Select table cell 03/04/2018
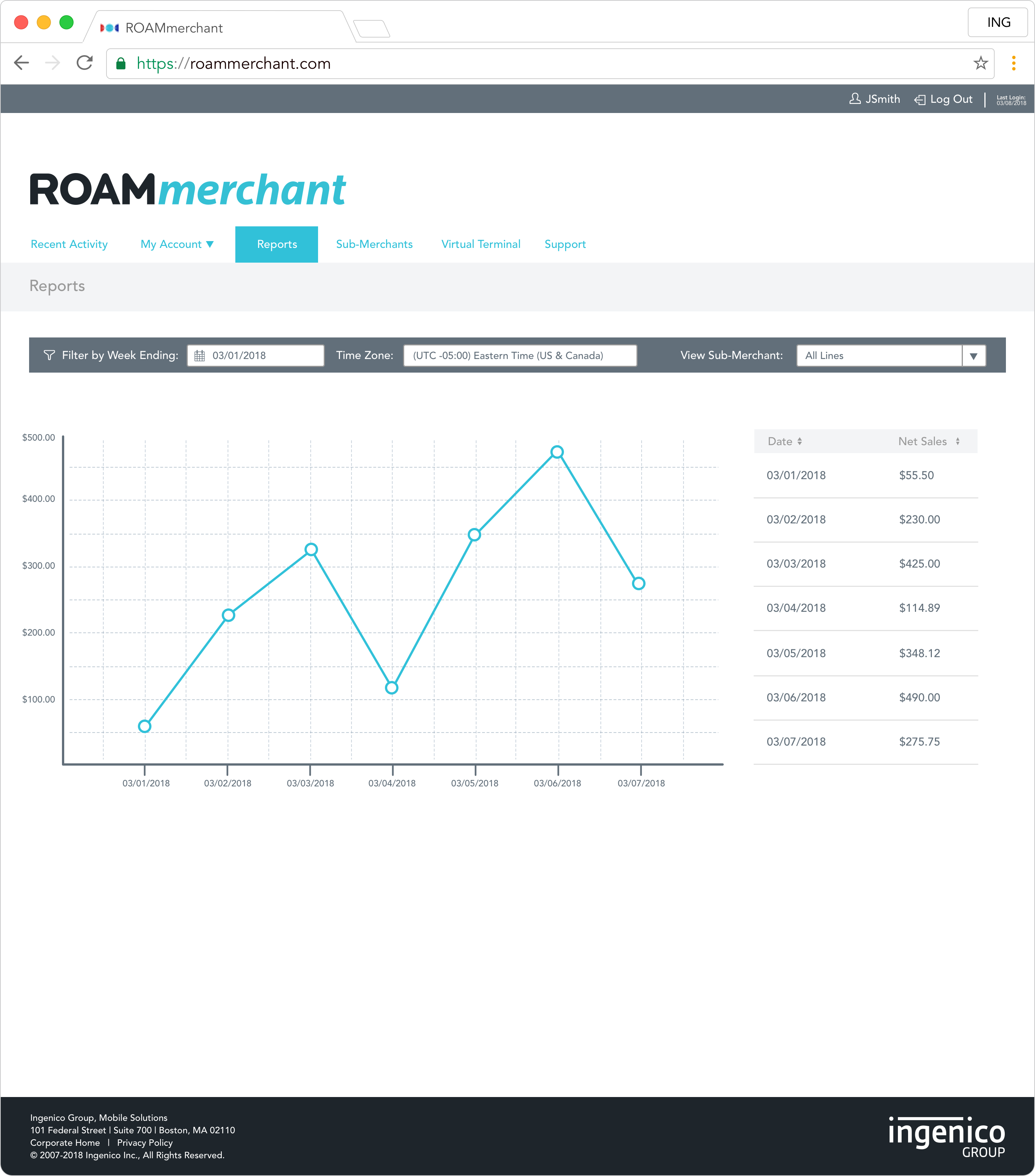 click(796, 608)
